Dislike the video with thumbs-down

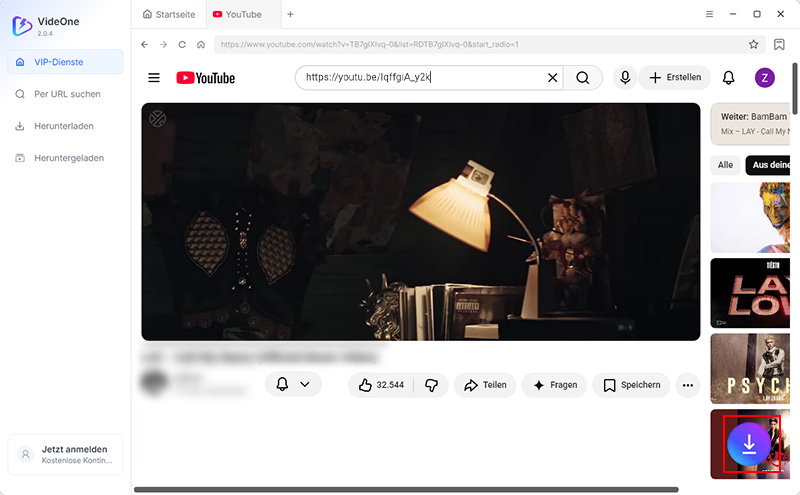(431, 385)
